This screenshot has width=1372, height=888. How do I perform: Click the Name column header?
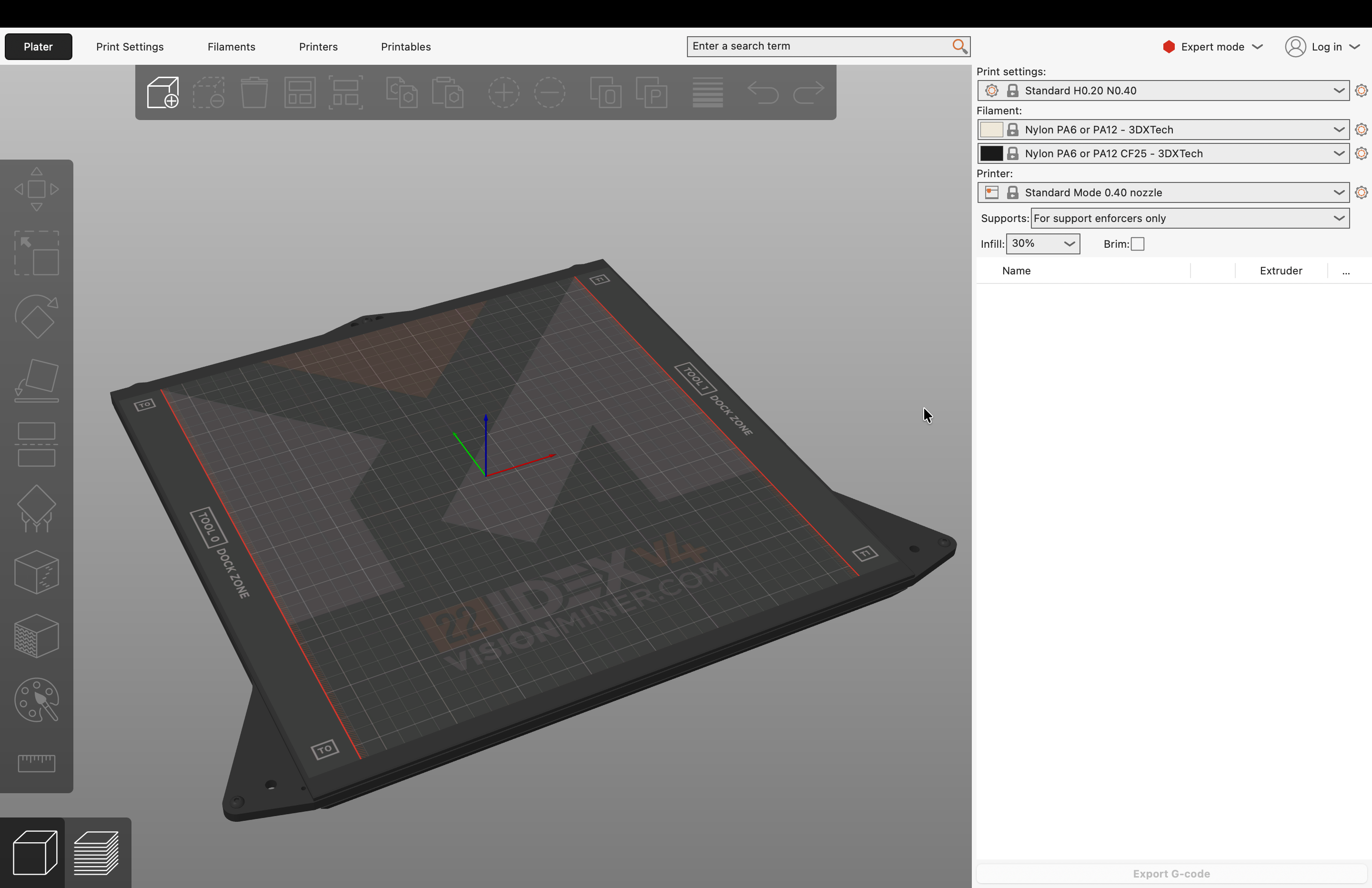click(x=1016, y=271)
